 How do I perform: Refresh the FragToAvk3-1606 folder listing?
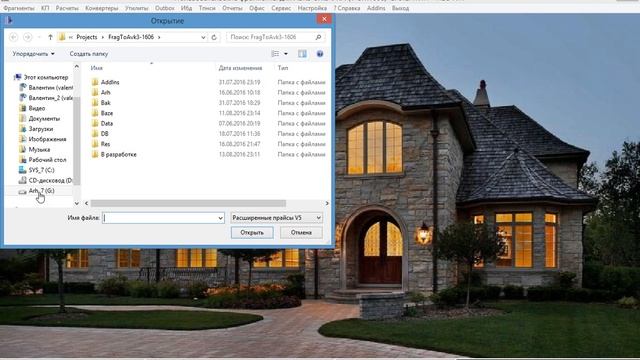click(x=214, y=37)
